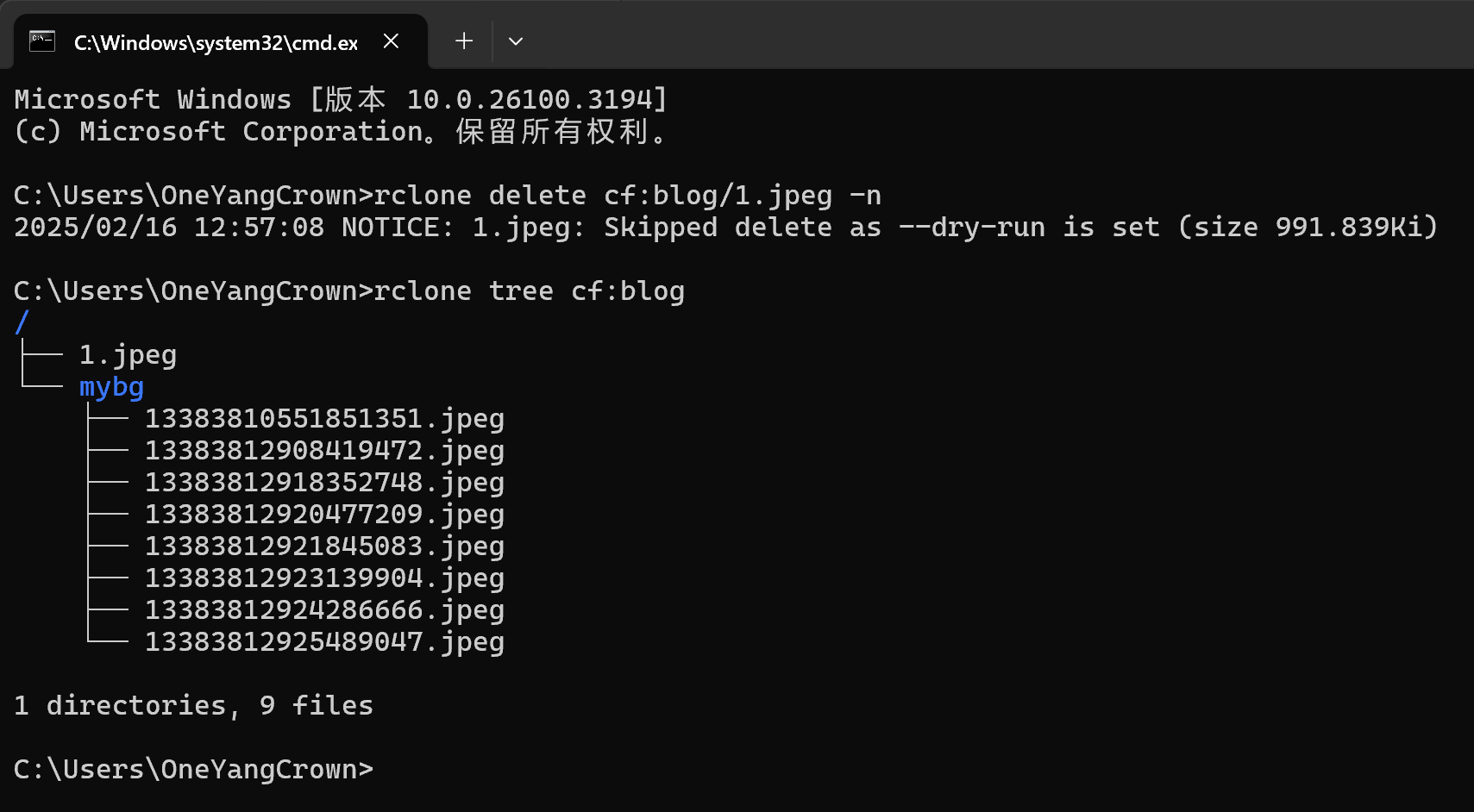Close the cmd.exe terminal tab
The width and height of the screenshot is (1474, 812).
point(391,41)
